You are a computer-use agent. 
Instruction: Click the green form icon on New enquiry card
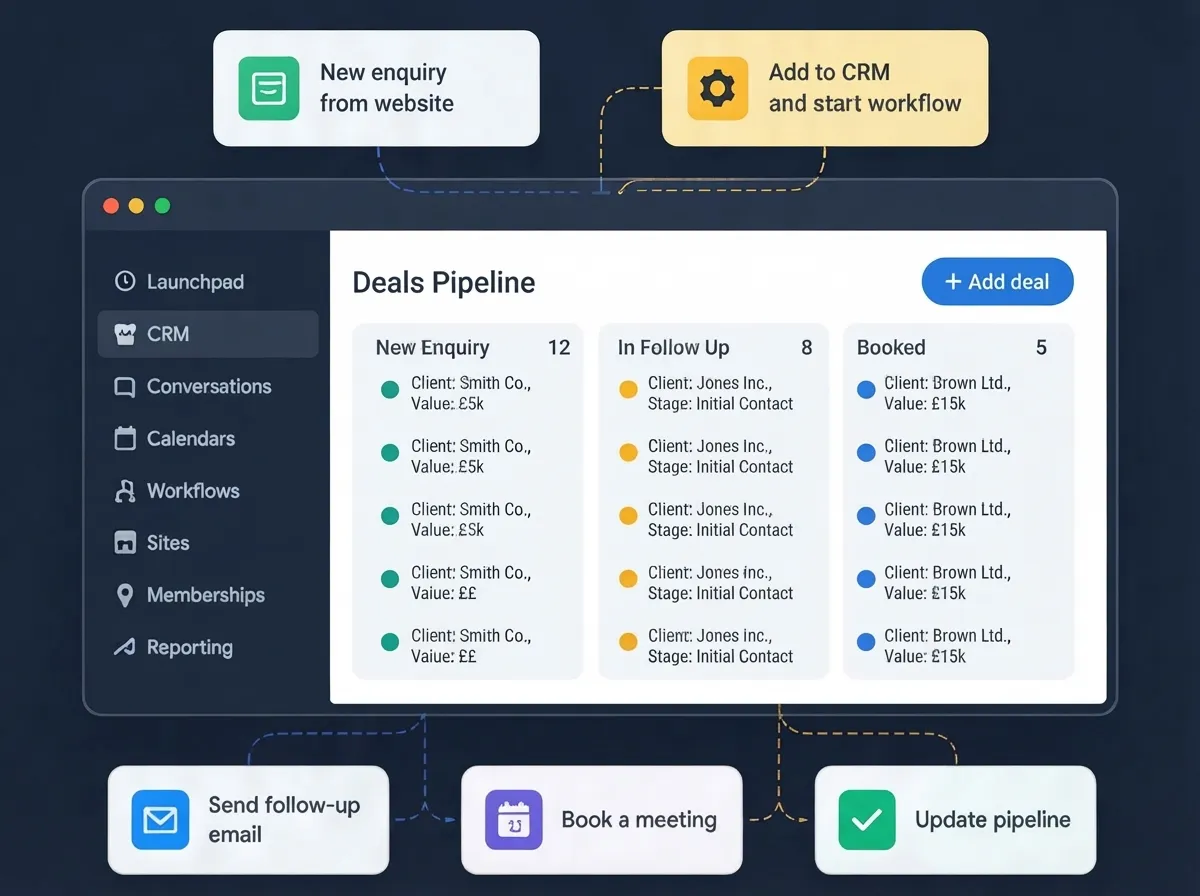point(269,88)
